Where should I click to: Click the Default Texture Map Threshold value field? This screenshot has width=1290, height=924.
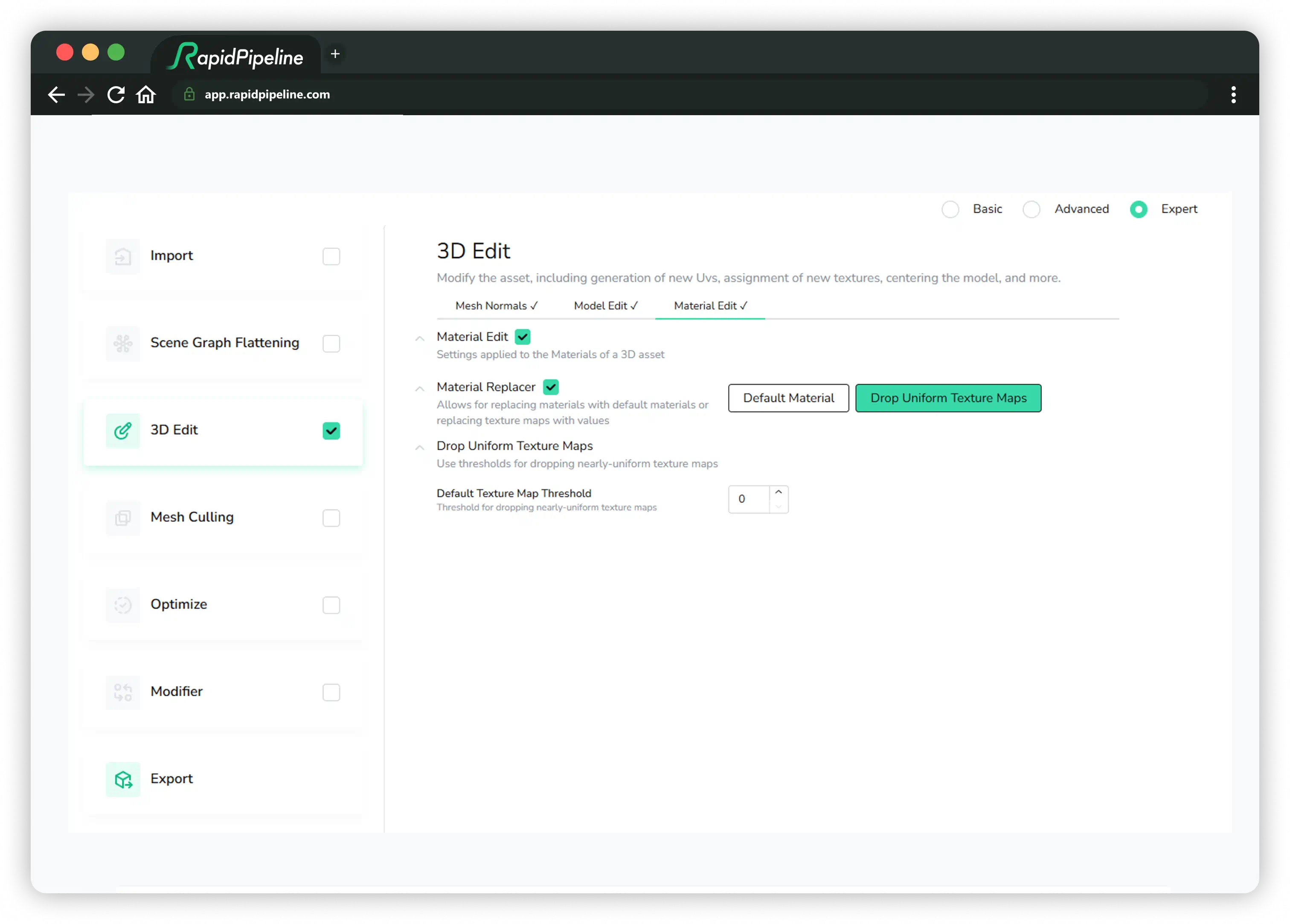pyautogui.click(x=749, y=499)
